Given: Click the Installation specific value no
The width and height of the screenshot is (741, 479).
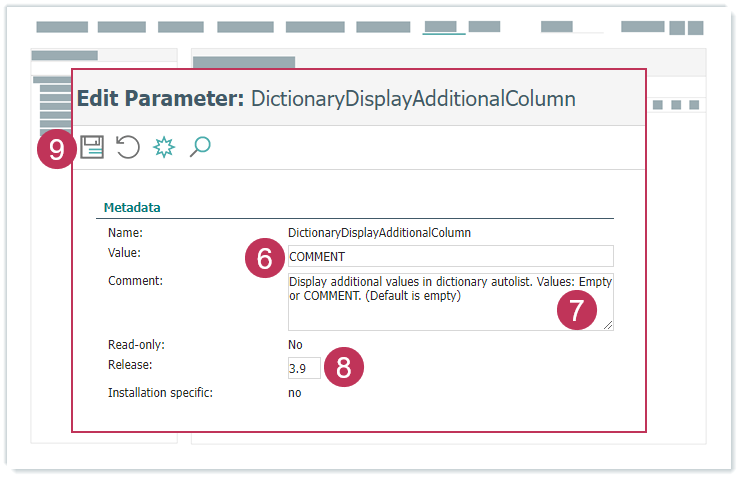Looking at the screenshot, I should [295, 393].
